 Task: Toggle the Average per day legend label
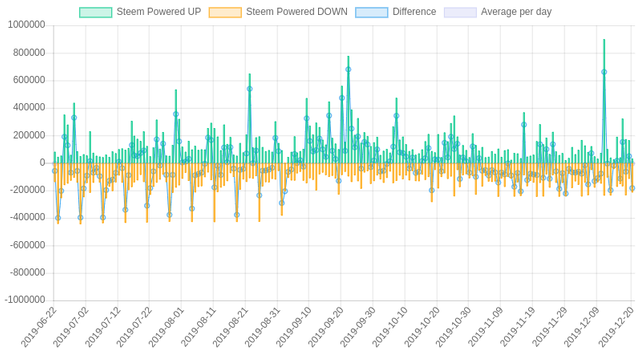coord(516,12)
